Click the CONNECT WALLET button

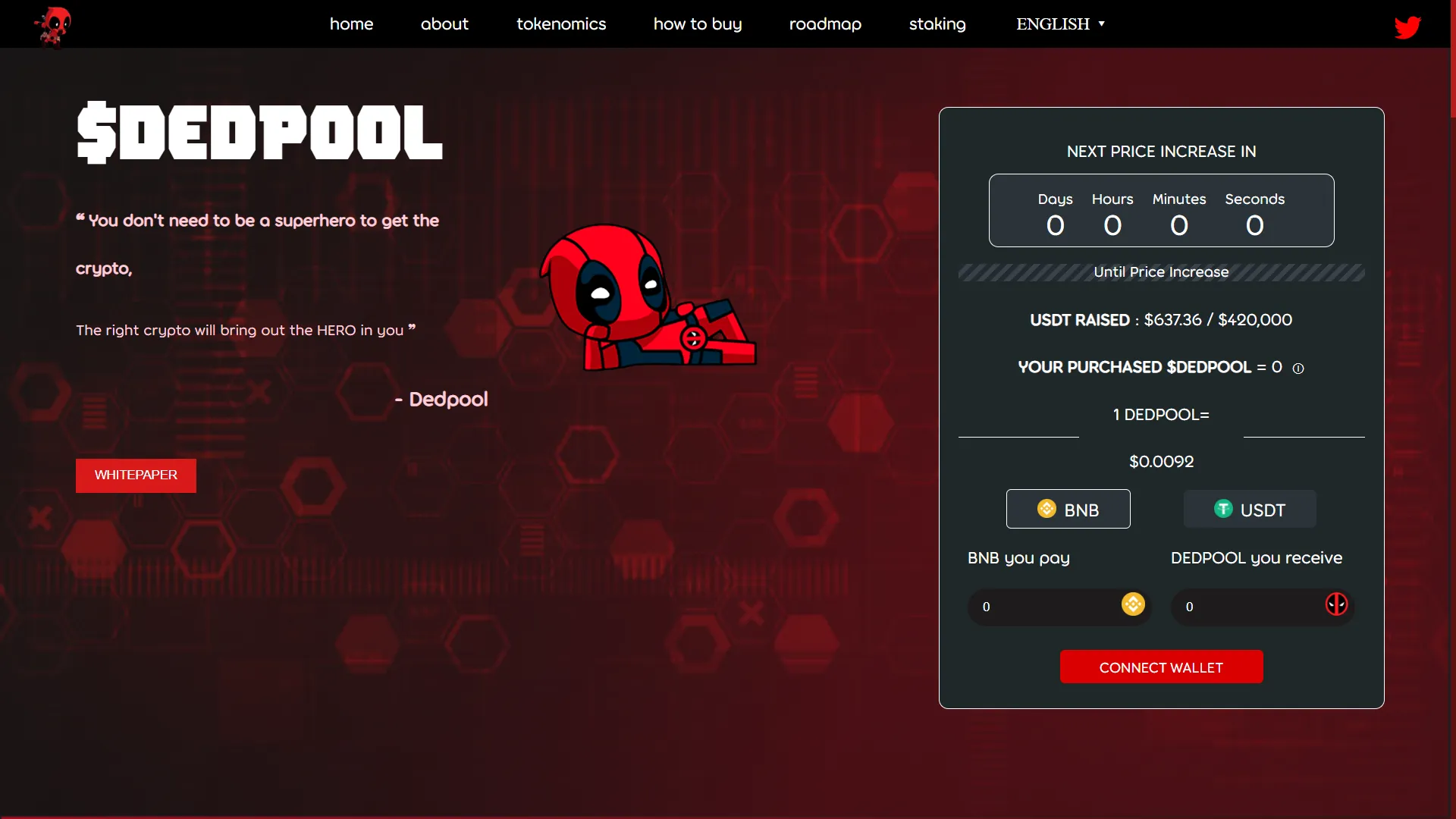1161,667
